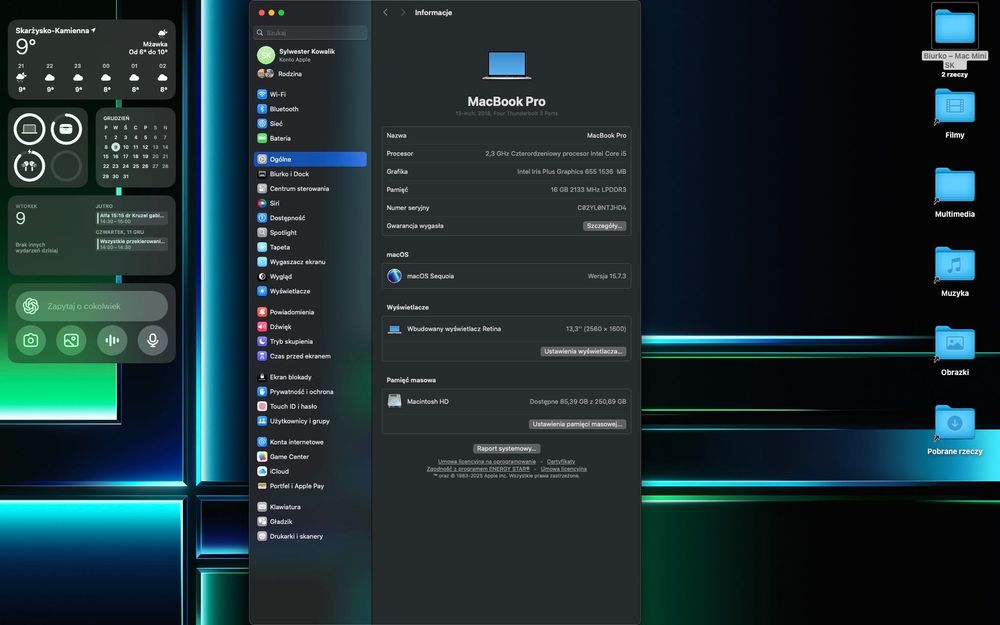Click ChatGPT widget Zapytaj o cokolwiek field

click(92, 307)
